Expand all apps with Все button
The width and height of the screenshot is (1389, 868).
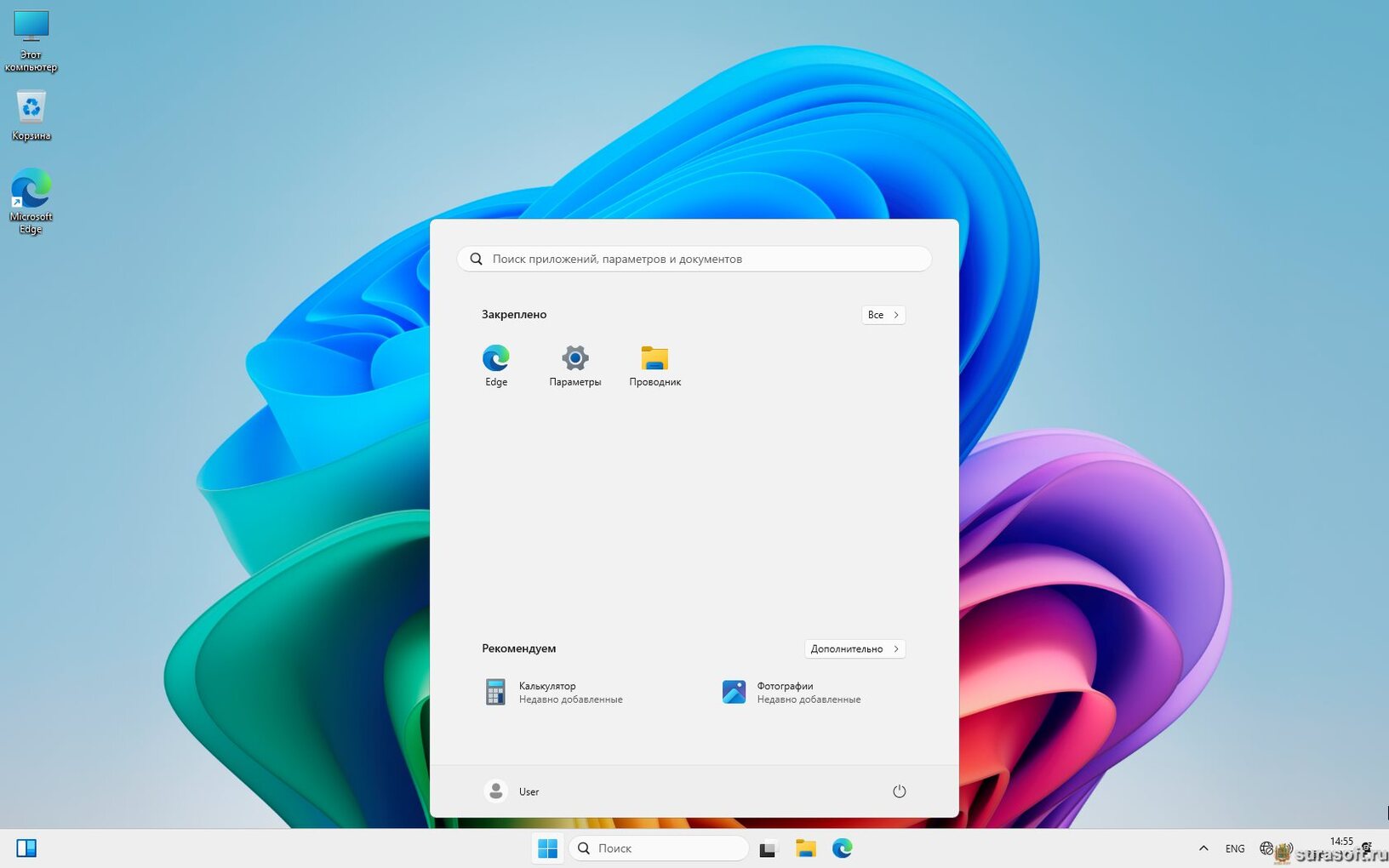tap(883, 315)
